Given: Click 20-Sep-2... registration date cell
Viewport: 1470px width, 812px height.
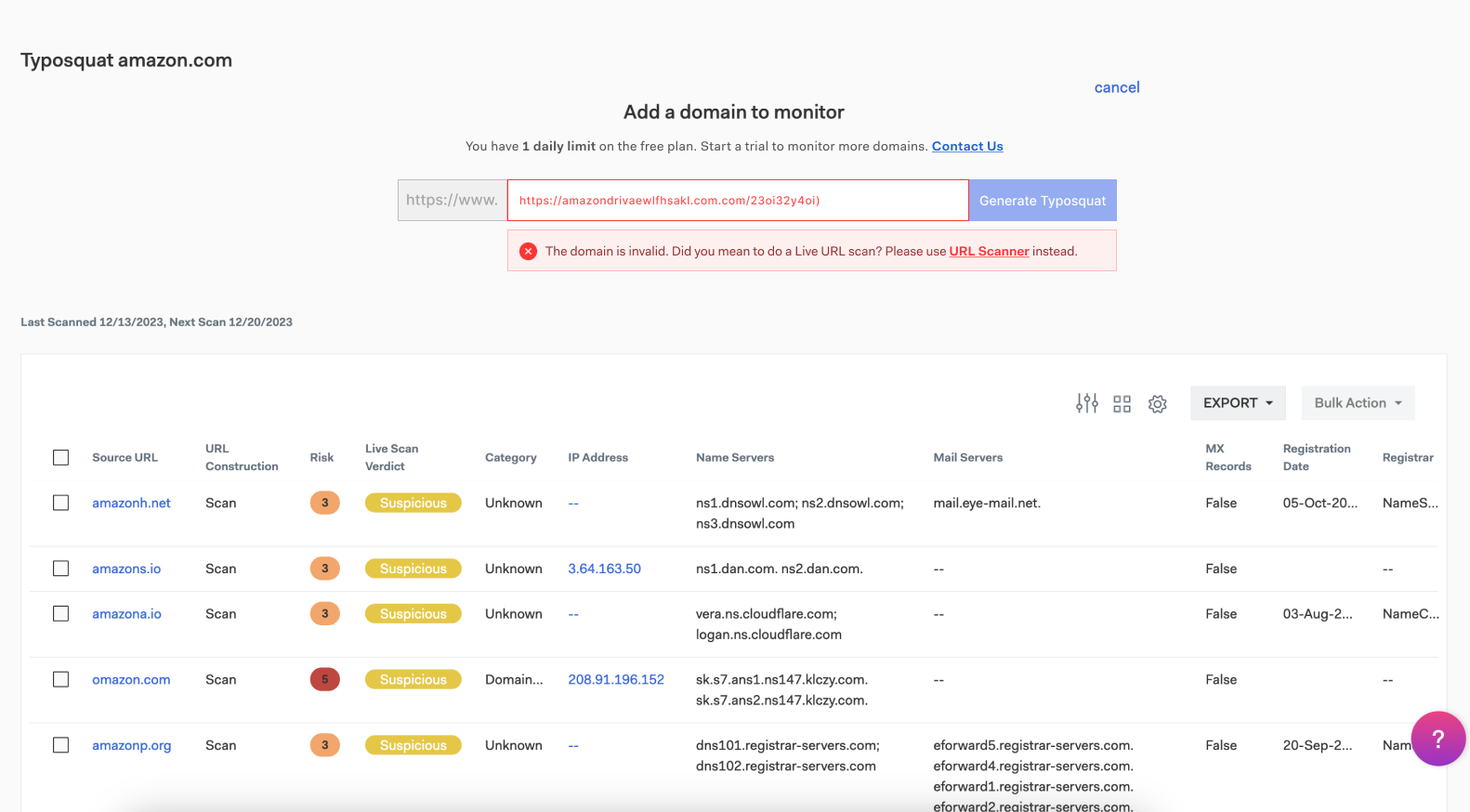Looking at the screenshot, I should coord(1317,745).
